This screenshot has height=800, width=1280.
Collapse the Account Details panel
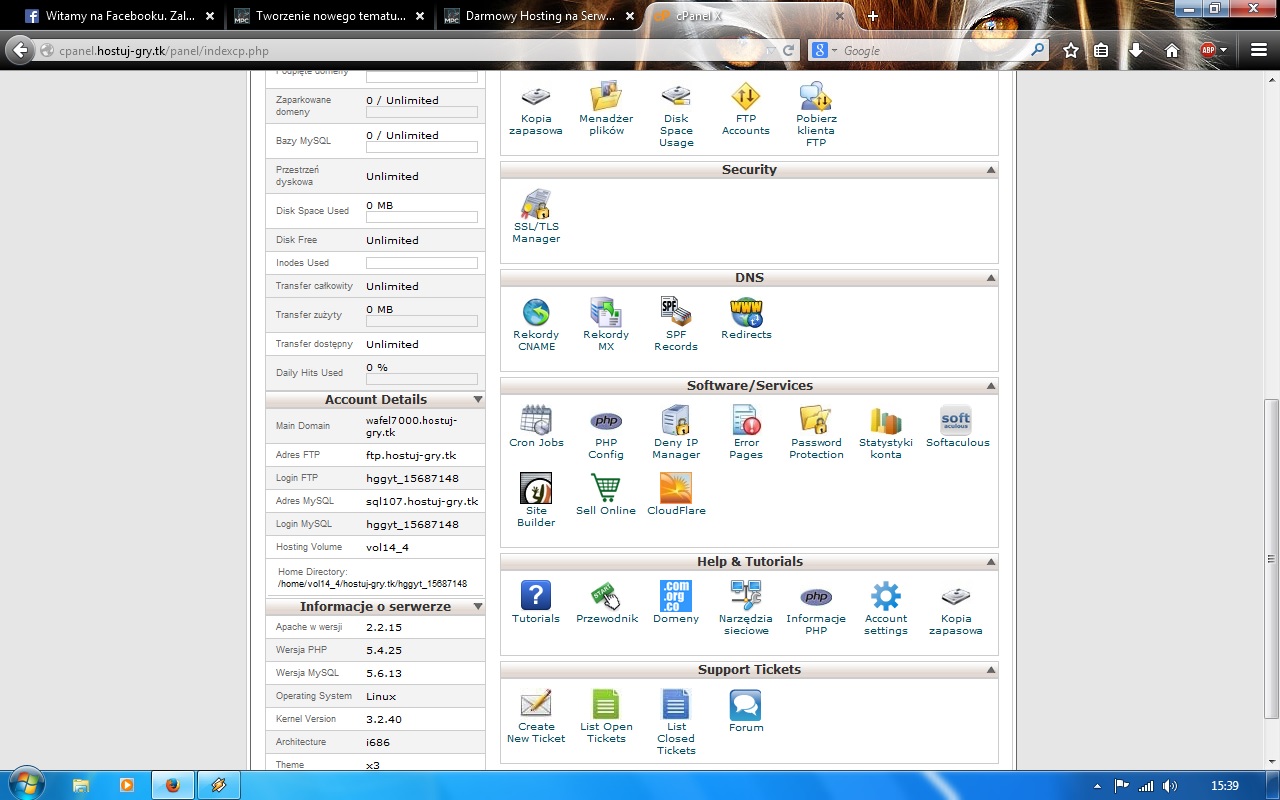point(478,399)
